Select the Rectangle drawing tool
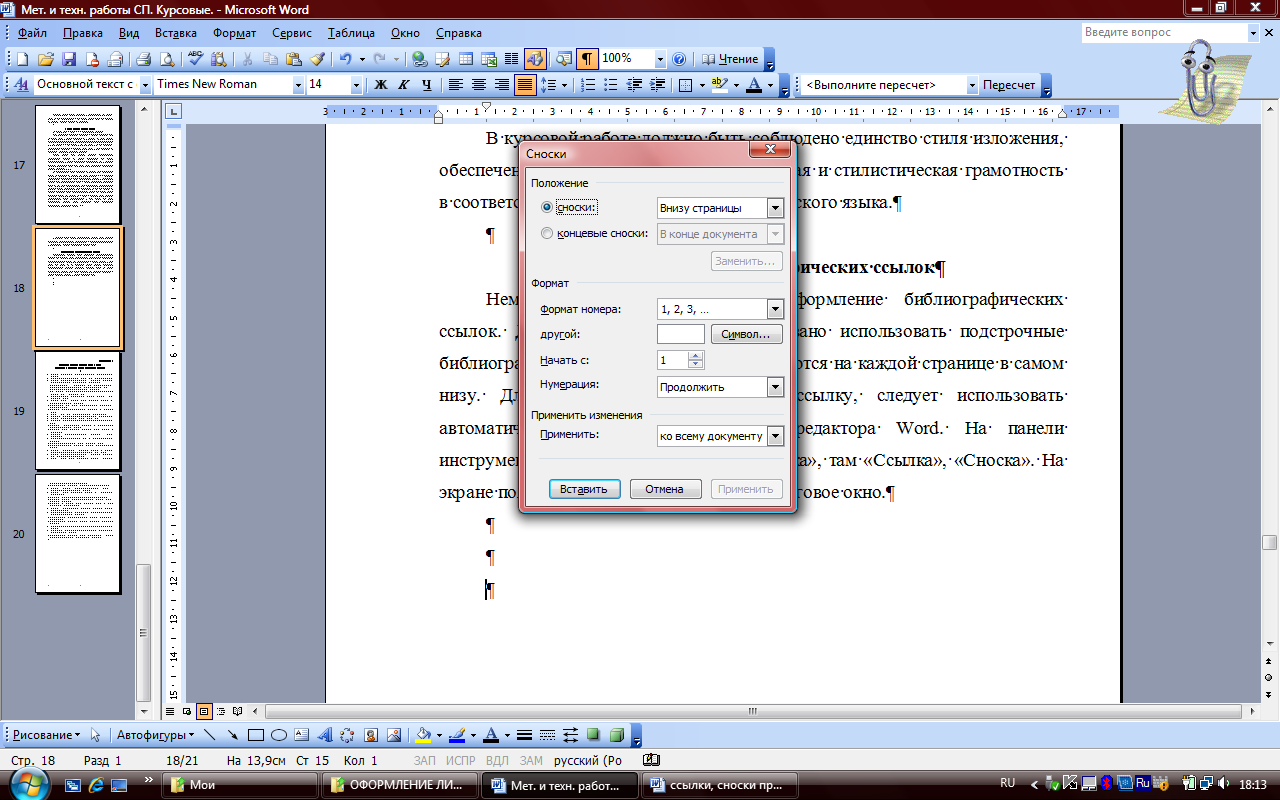Image resolution: width=1280 pixels, height=800 pixels. pos(256,735)
